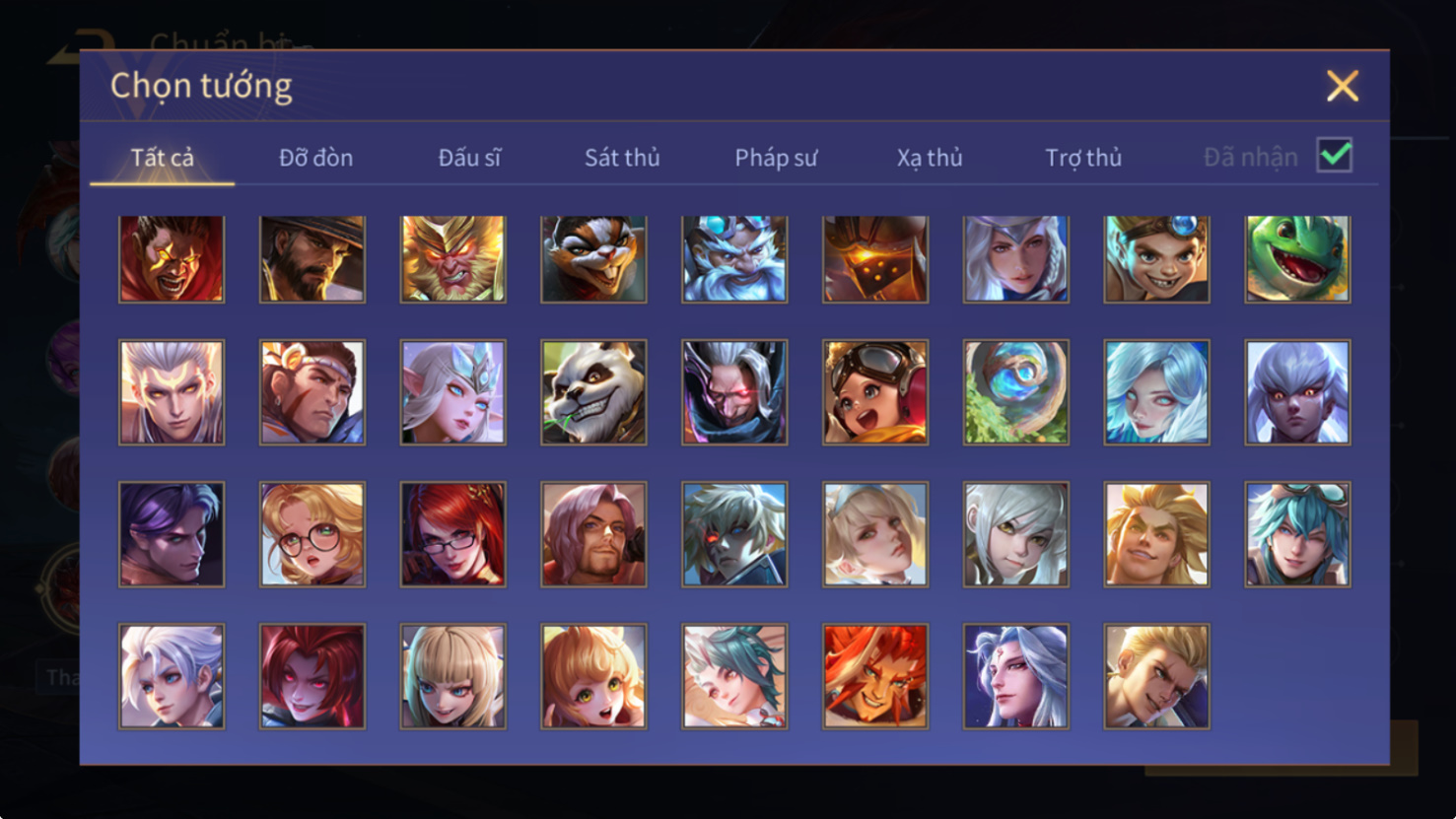The image size is (1456, 819).
Task: Open the Trợ thủ tab
Action: click(1083, 158)
